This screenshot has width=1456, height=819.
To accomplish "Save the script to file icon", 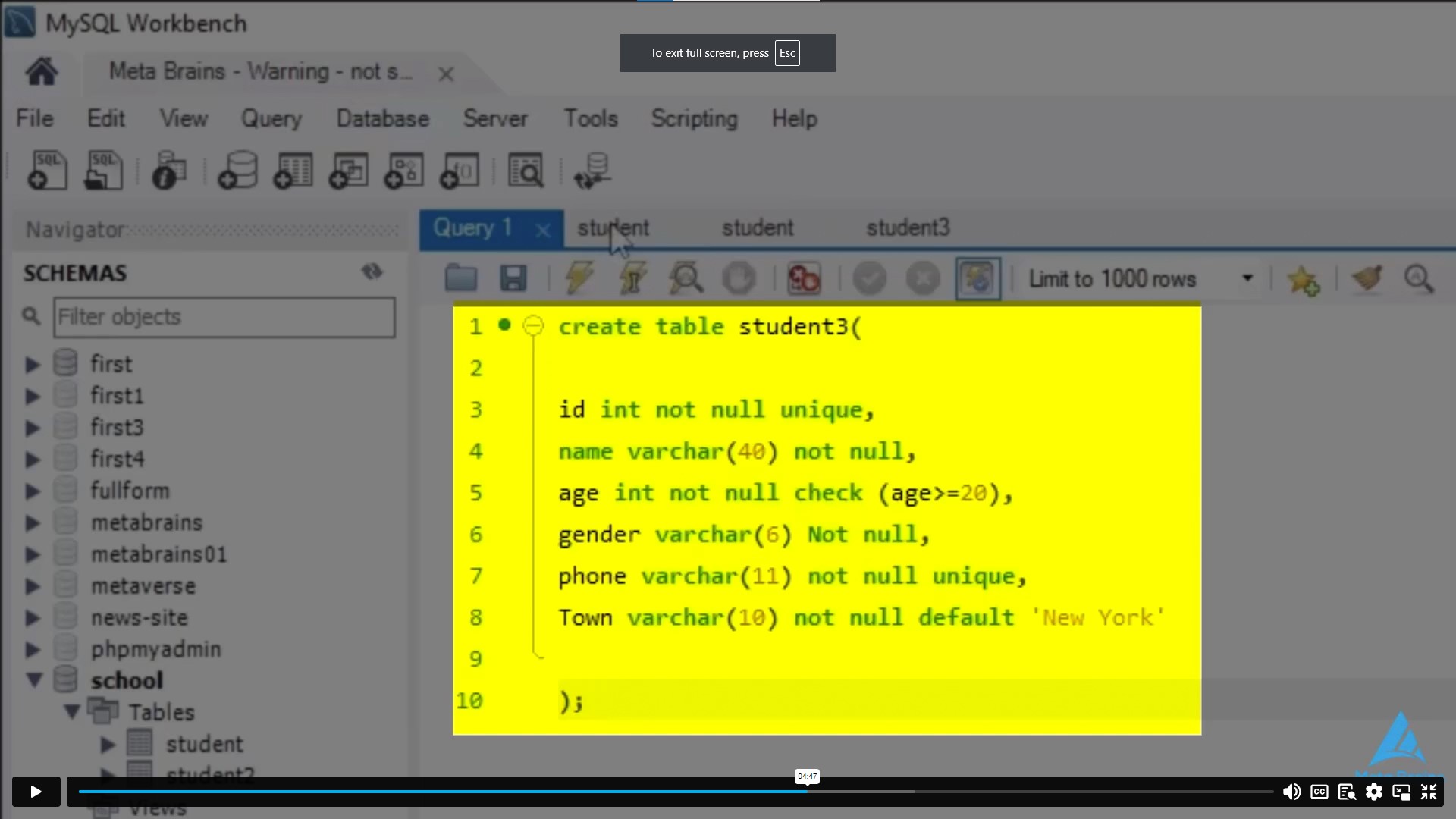I will click(x=513, y=278).
